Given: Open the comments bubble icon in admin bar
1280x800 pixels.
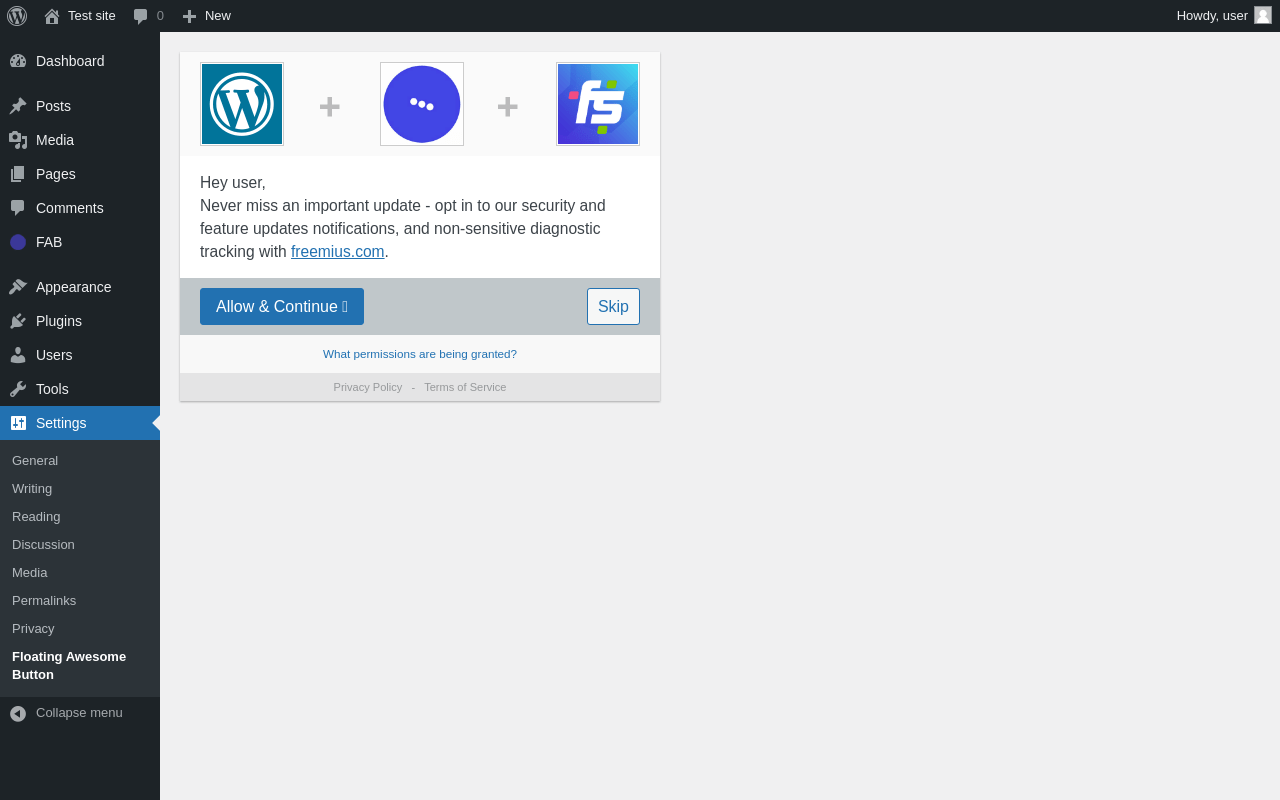Looking at the screenshot, I should pyautogui.click(x=141, y=16).
